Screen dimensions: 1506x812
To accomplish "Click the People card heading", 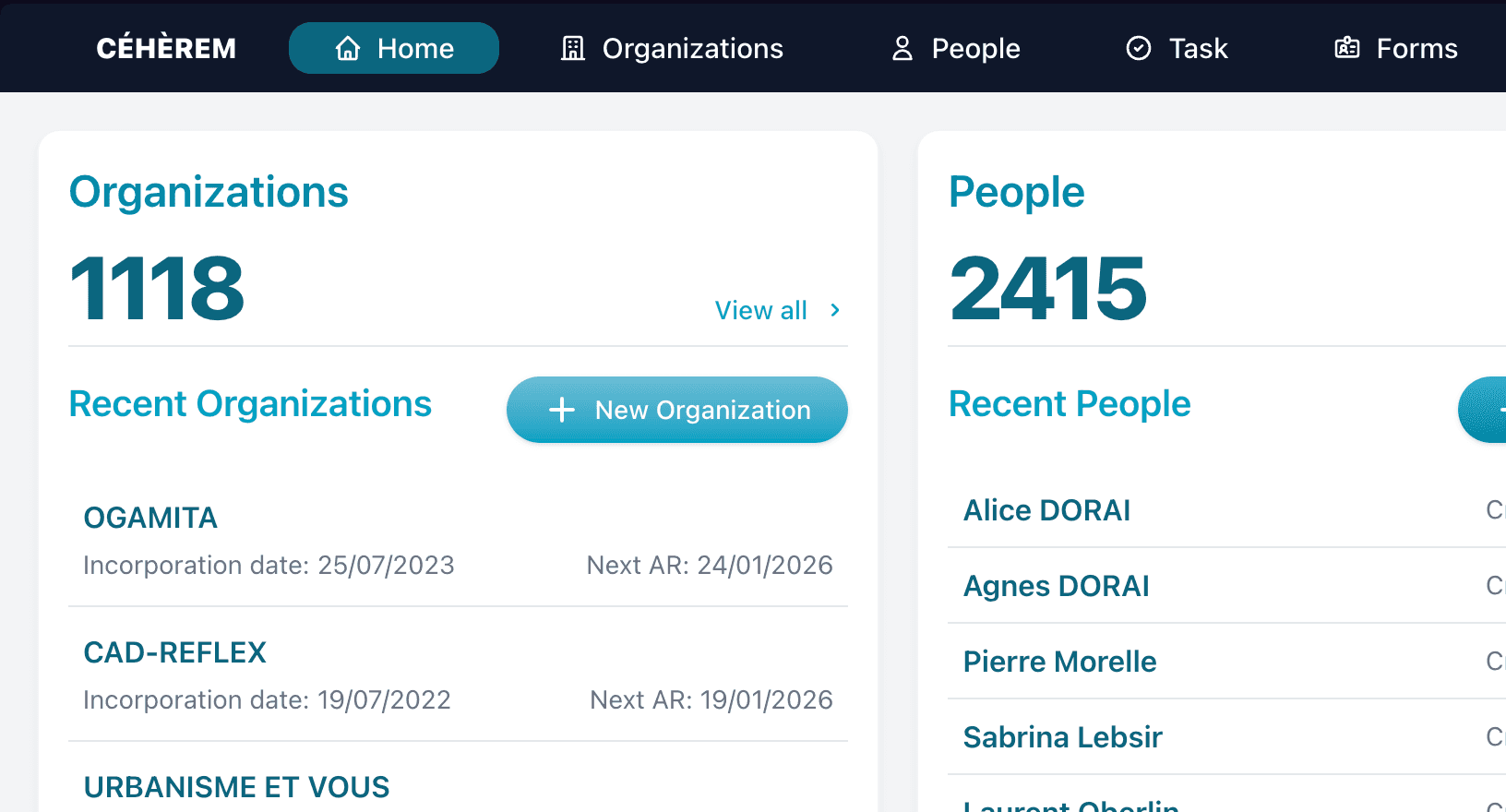I will 1016,192.
